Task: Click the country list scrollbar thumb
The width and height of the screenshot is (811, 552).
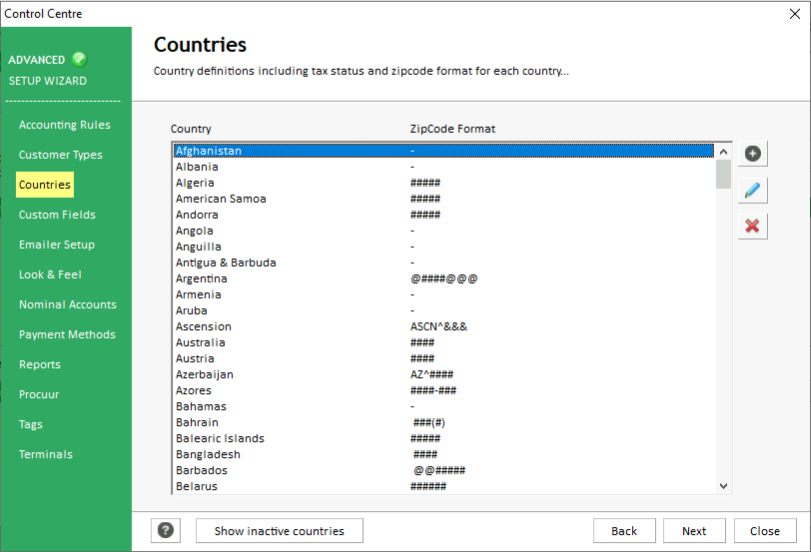Action: pyautogui.click(x=724, y=174)
